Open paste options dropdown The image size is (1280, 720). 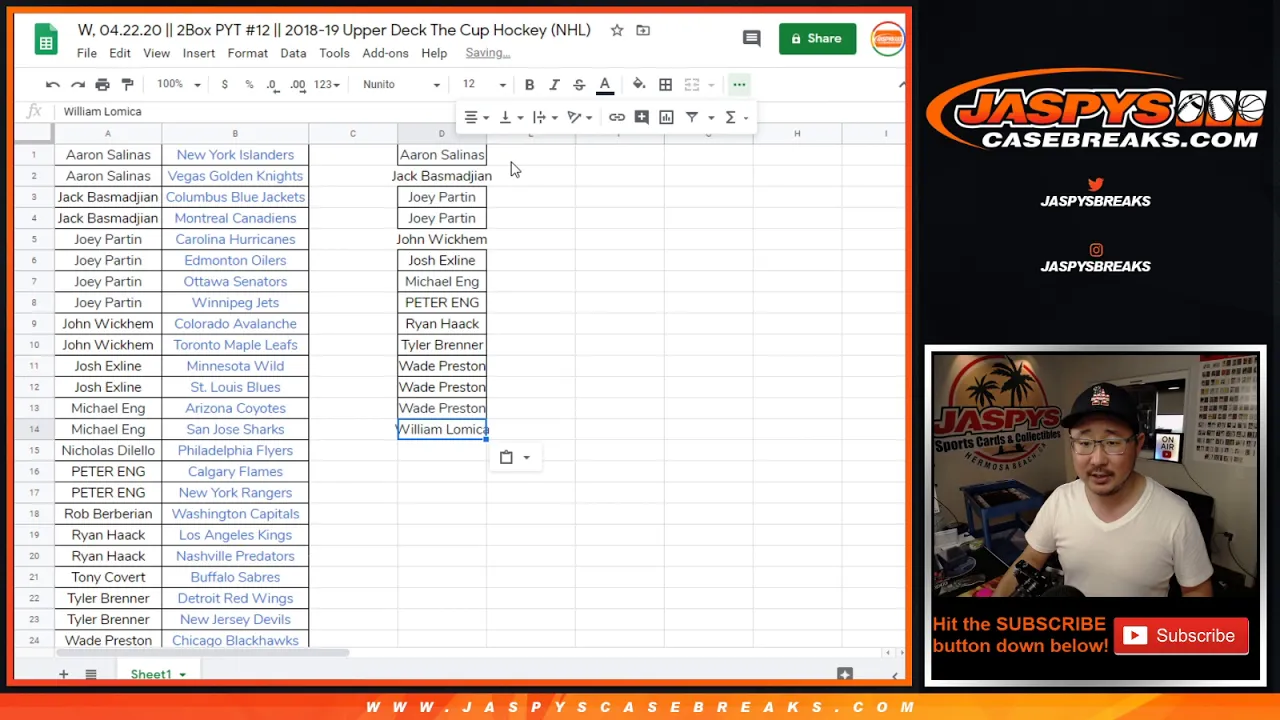tap(514, 457)
